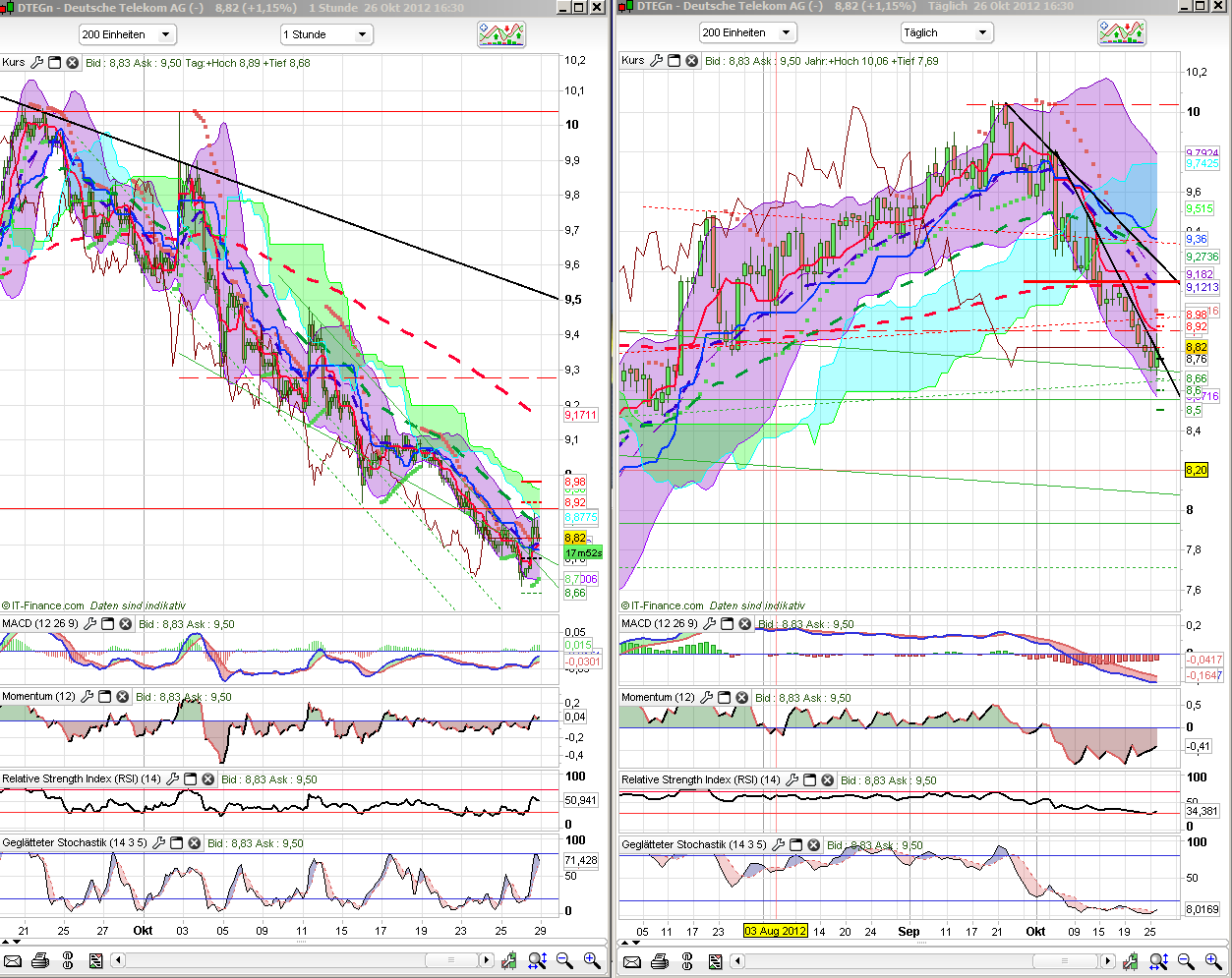Viewport: 1232px width, 978px height.
Task: Open the '1 Stunde' timeframe dropdown
Action: click(x=325, y=34)
